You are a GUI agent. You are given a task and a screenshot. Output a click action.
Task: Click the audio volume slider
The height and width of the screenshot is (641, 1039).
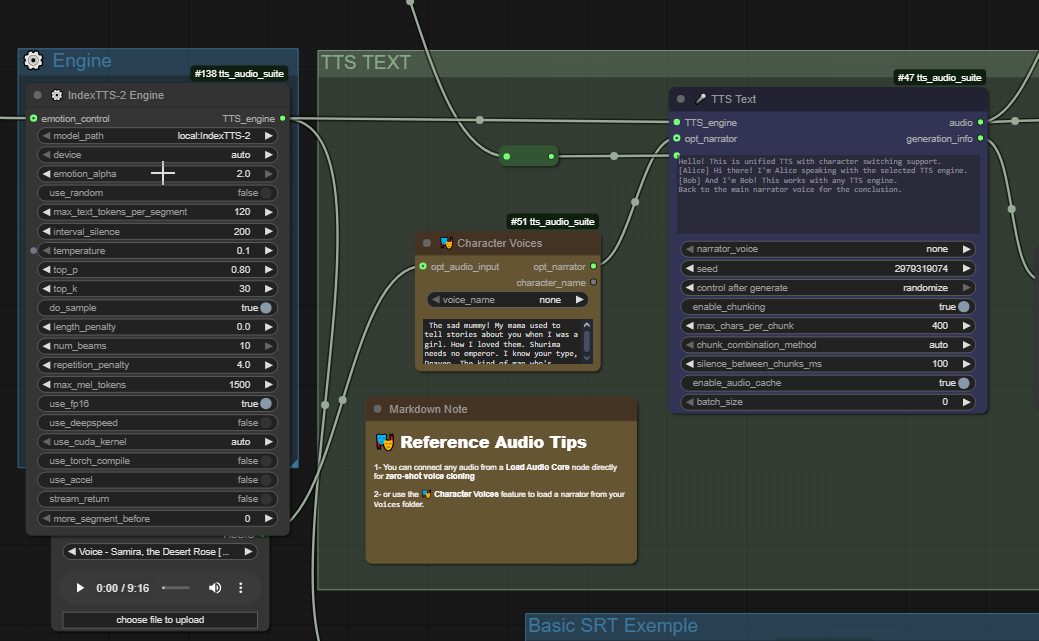pos(176,588)
